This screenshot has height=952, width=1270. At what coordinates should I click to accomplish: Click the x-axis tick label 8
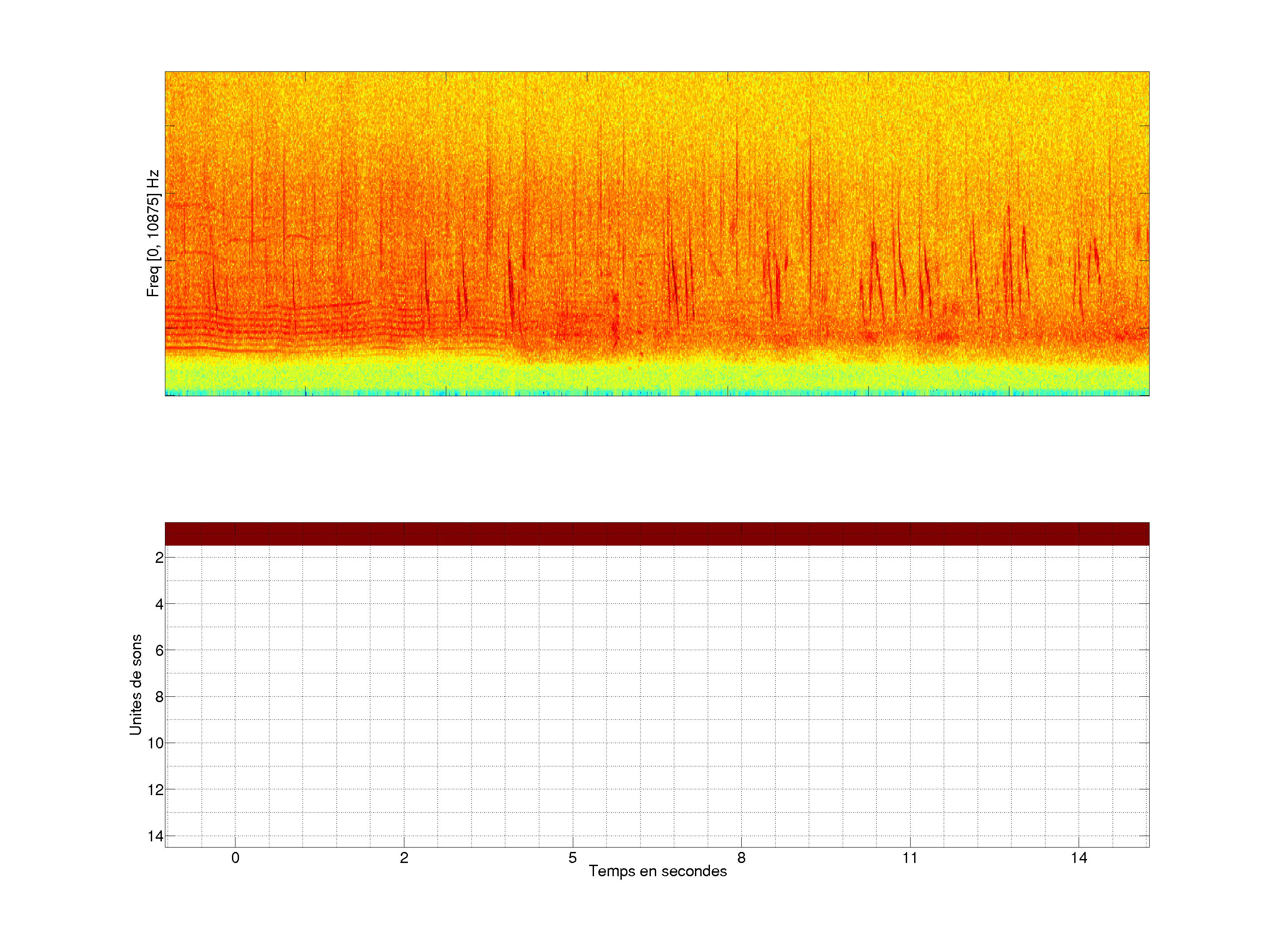pyautogui.click(x=741, y=858)
